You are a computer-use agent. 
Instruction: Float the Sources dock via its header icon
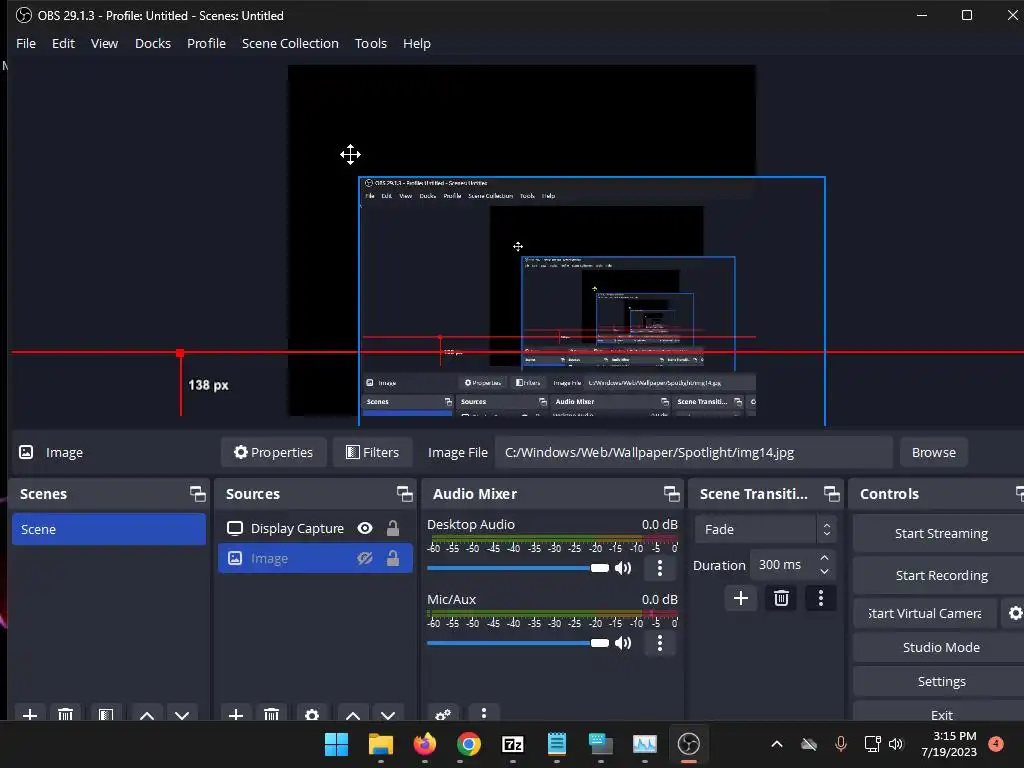pyautogui.click(x=404, y=494)
